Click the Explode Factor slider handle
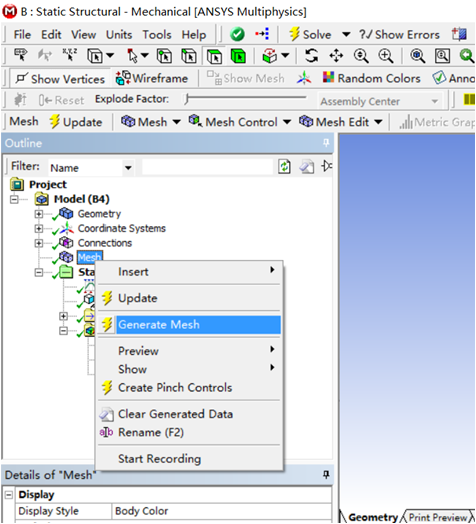Screen dimensions: 476x524 click(187, 99)
